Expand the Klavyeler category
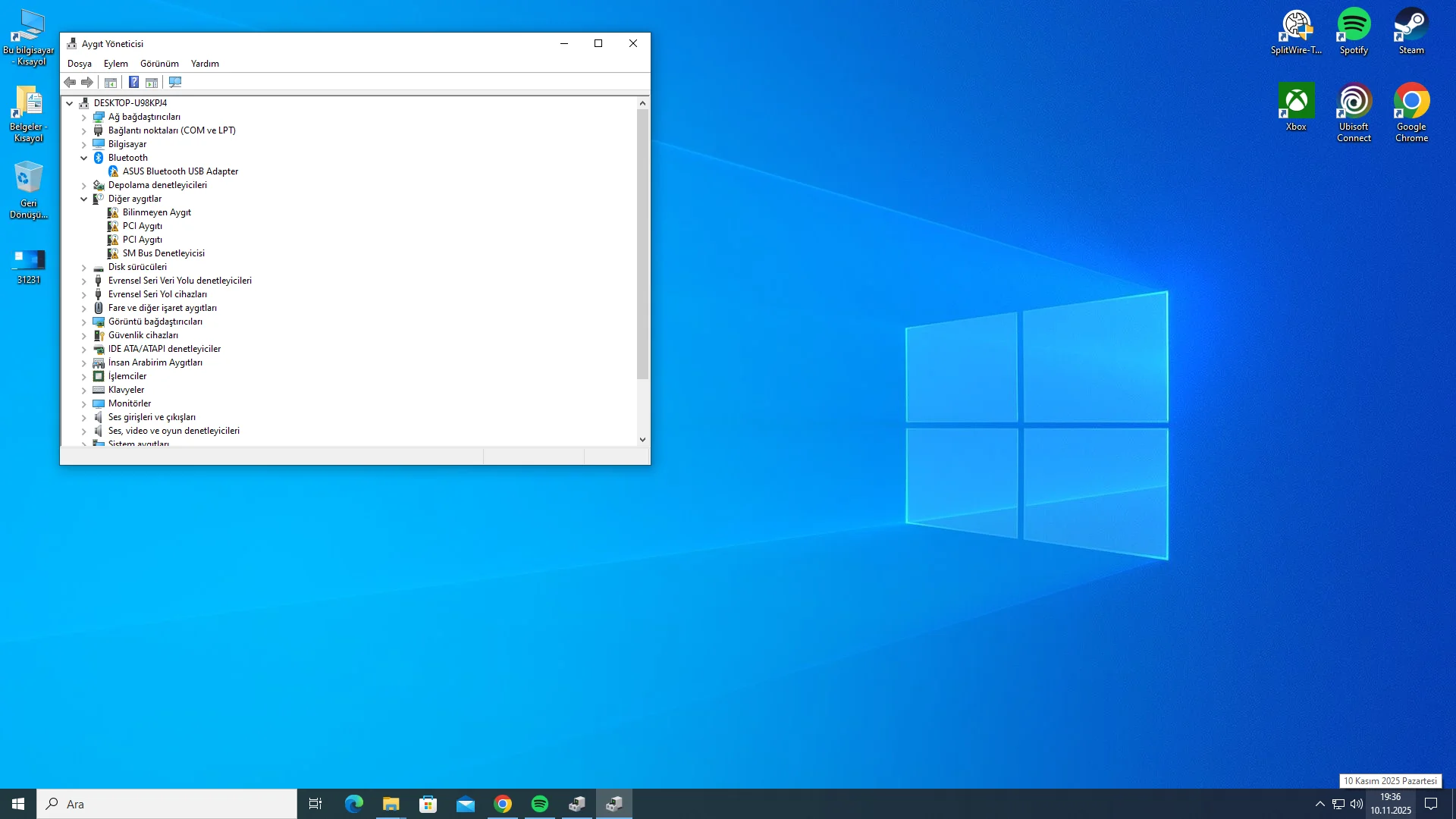Screen dimensions: 1456x819 coord(84,390)
